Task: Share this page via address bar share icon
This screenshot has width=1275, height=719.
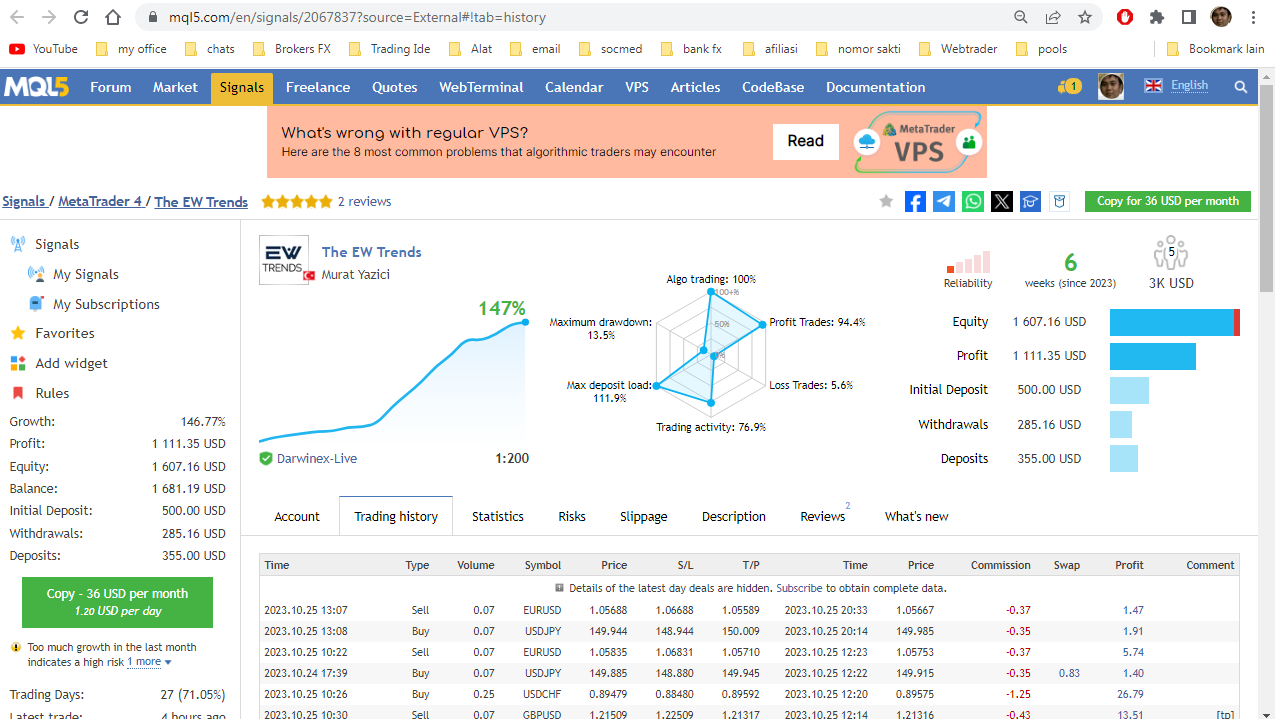Action: (1053, 17)
